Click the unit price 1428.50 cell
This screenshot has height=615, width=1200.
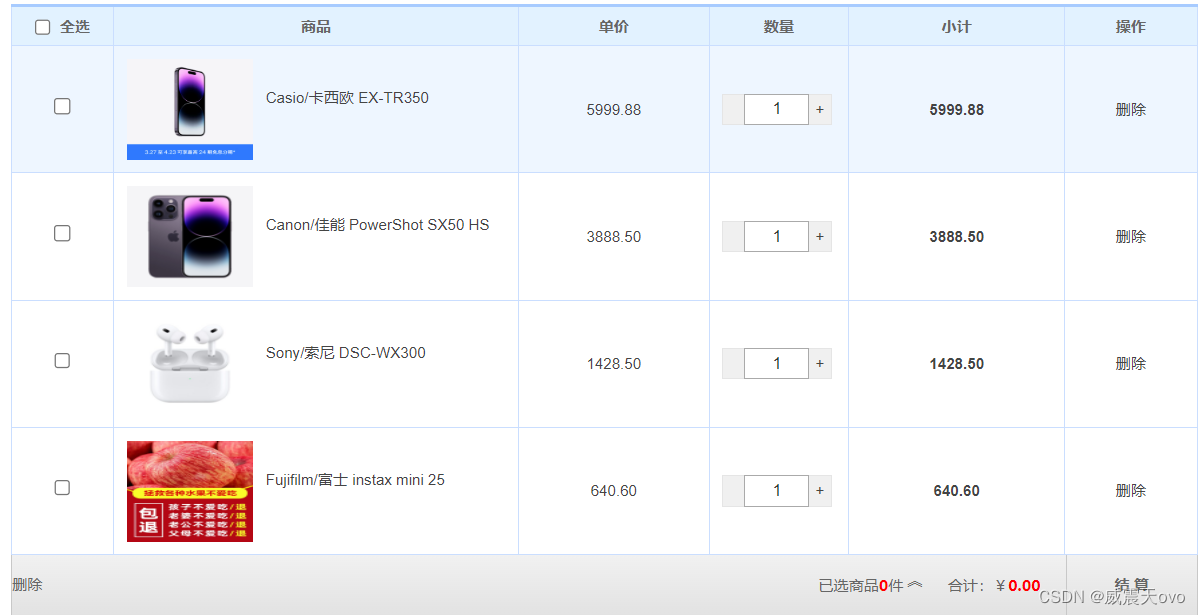click(614, 364)
